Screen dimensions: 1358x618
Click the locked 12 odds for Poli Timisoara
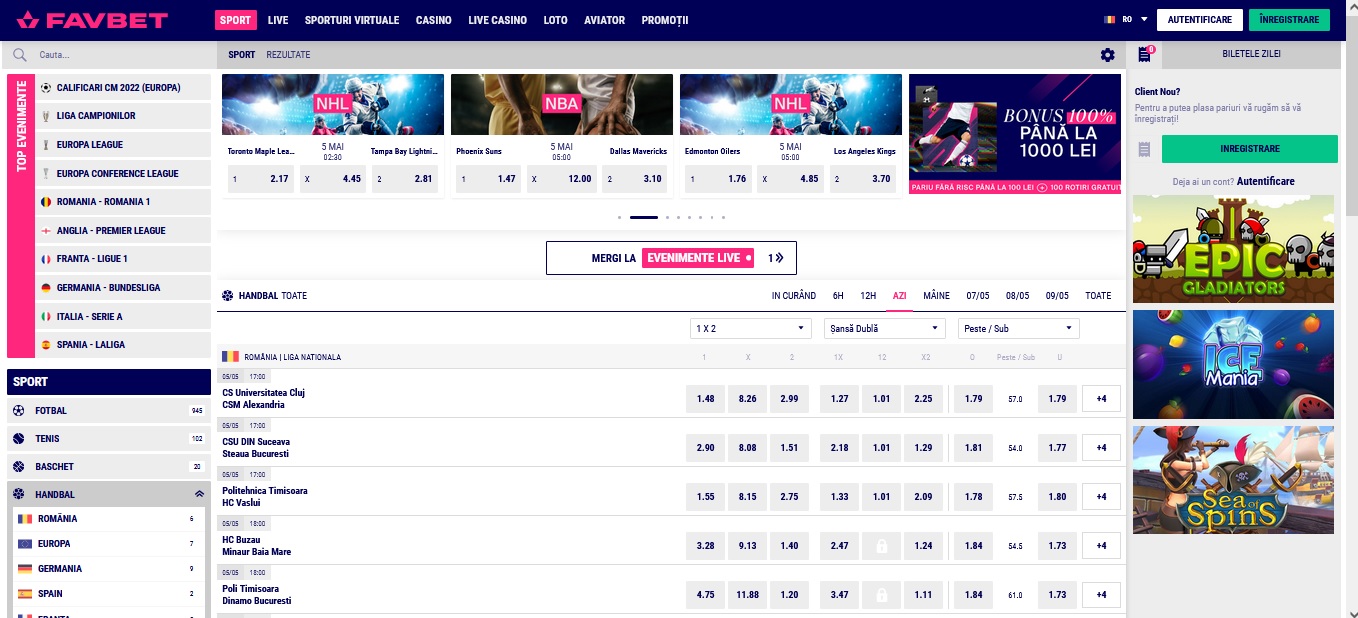[881, 595]
